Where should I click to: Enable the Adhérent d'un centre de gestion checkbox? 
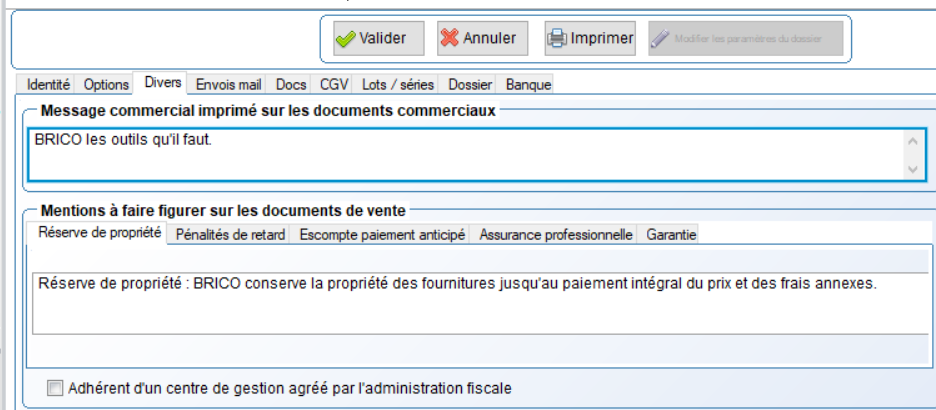[54, 388]
